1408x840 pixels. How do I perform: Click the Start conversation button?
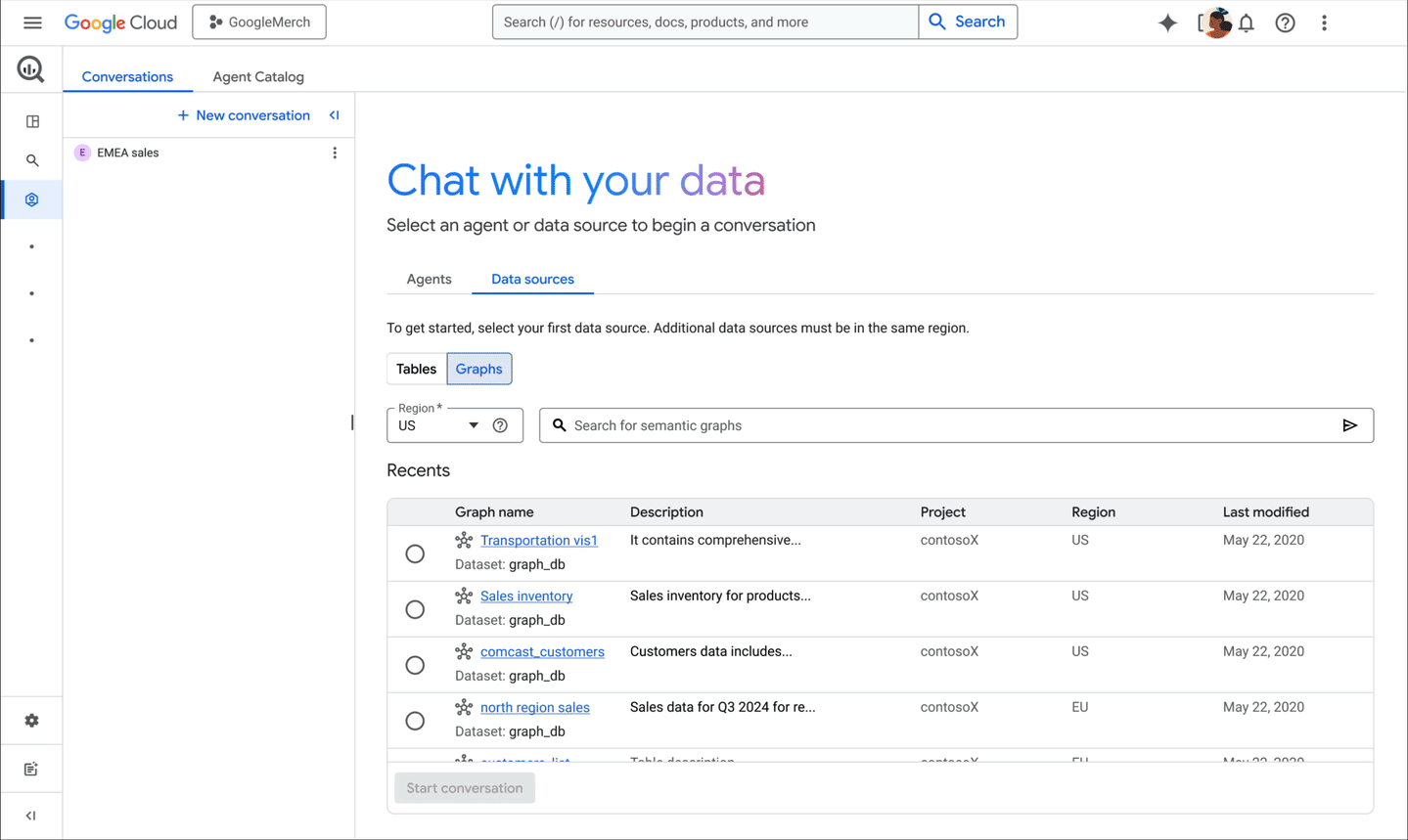click(x=465, y=788)
